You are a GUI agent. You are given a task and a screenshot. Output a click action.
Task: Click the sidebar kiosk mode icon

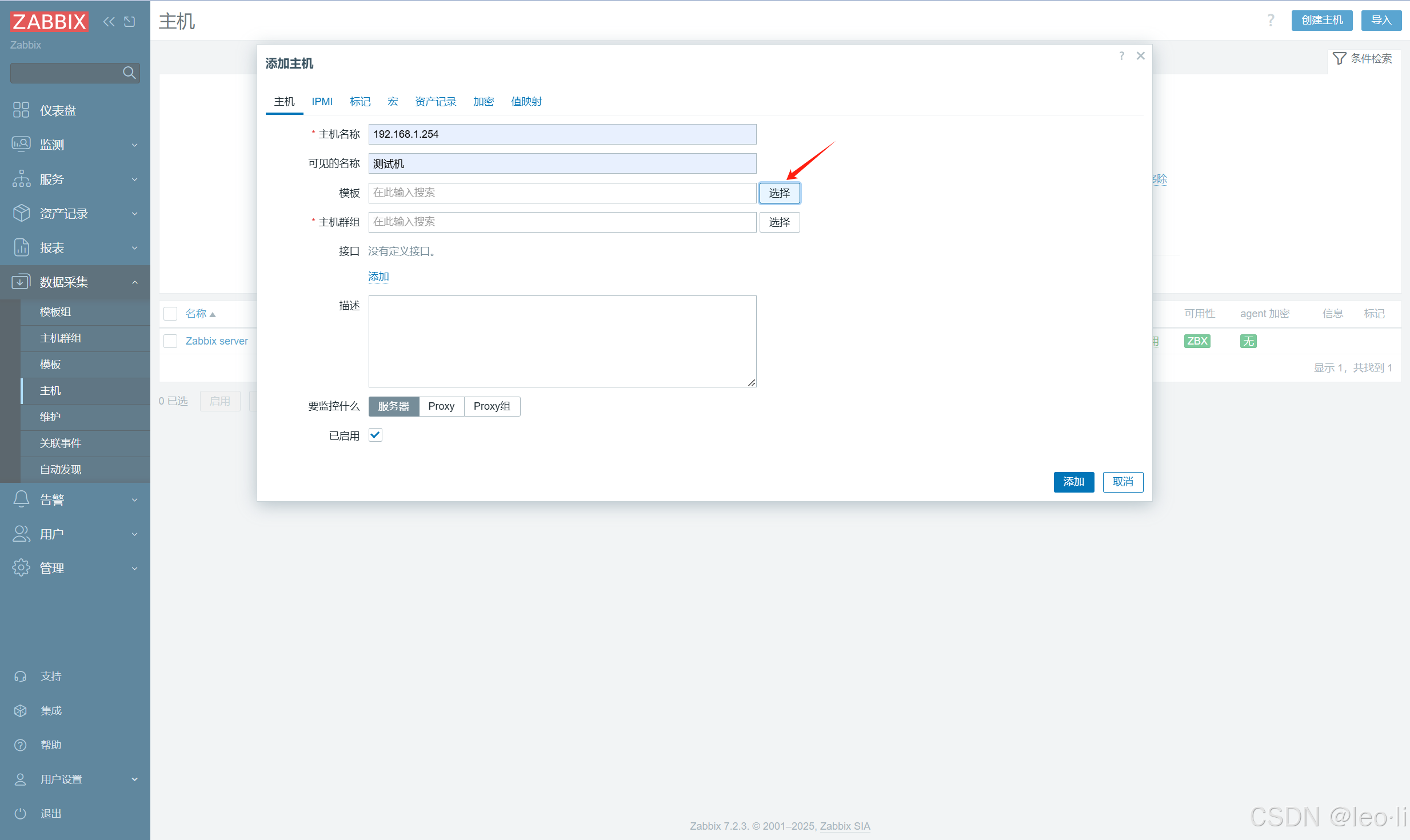(x=130, y=22)
